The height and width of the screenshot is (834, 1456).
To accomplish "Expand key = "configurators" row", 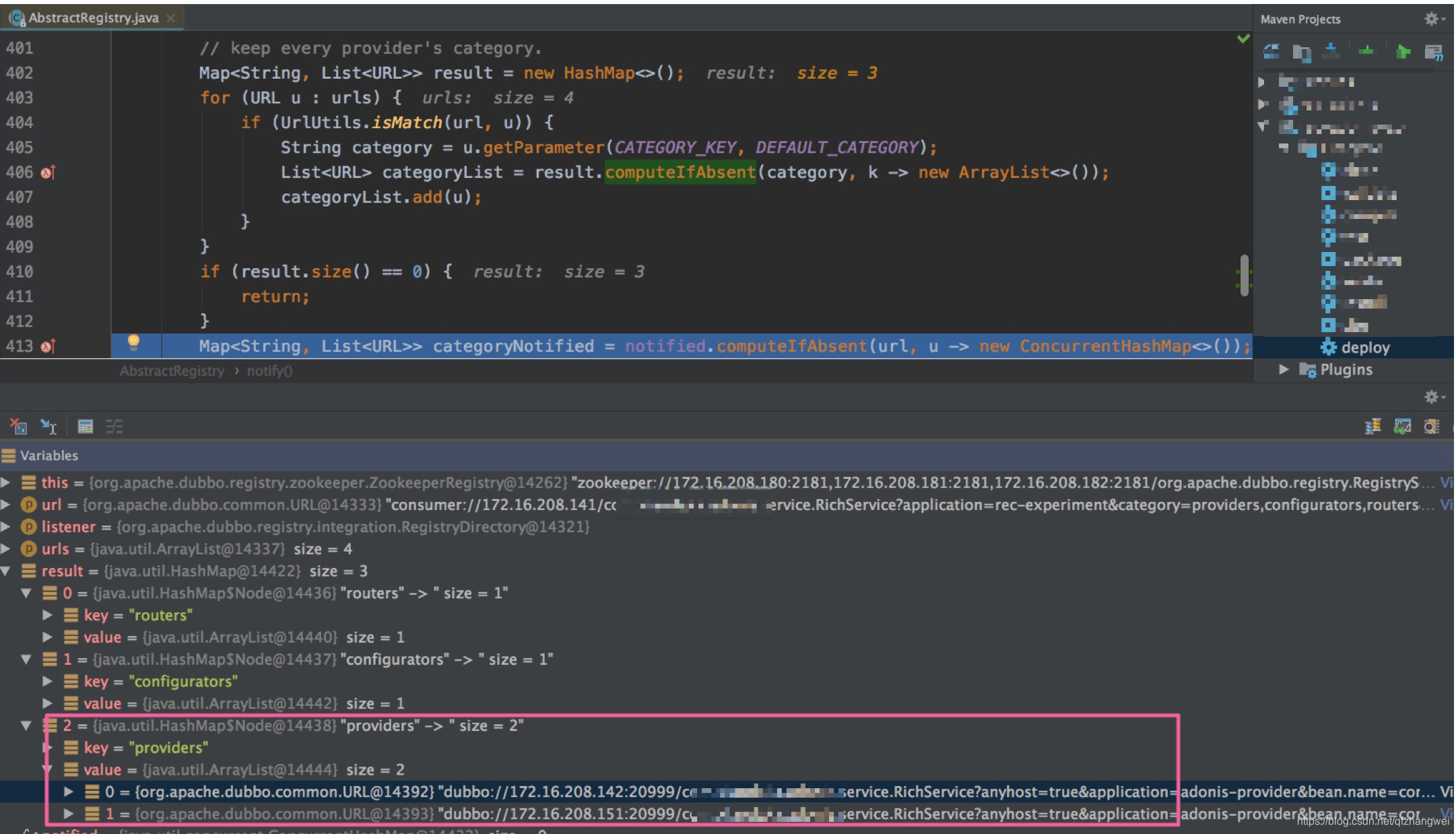I will tap(47, 681).
